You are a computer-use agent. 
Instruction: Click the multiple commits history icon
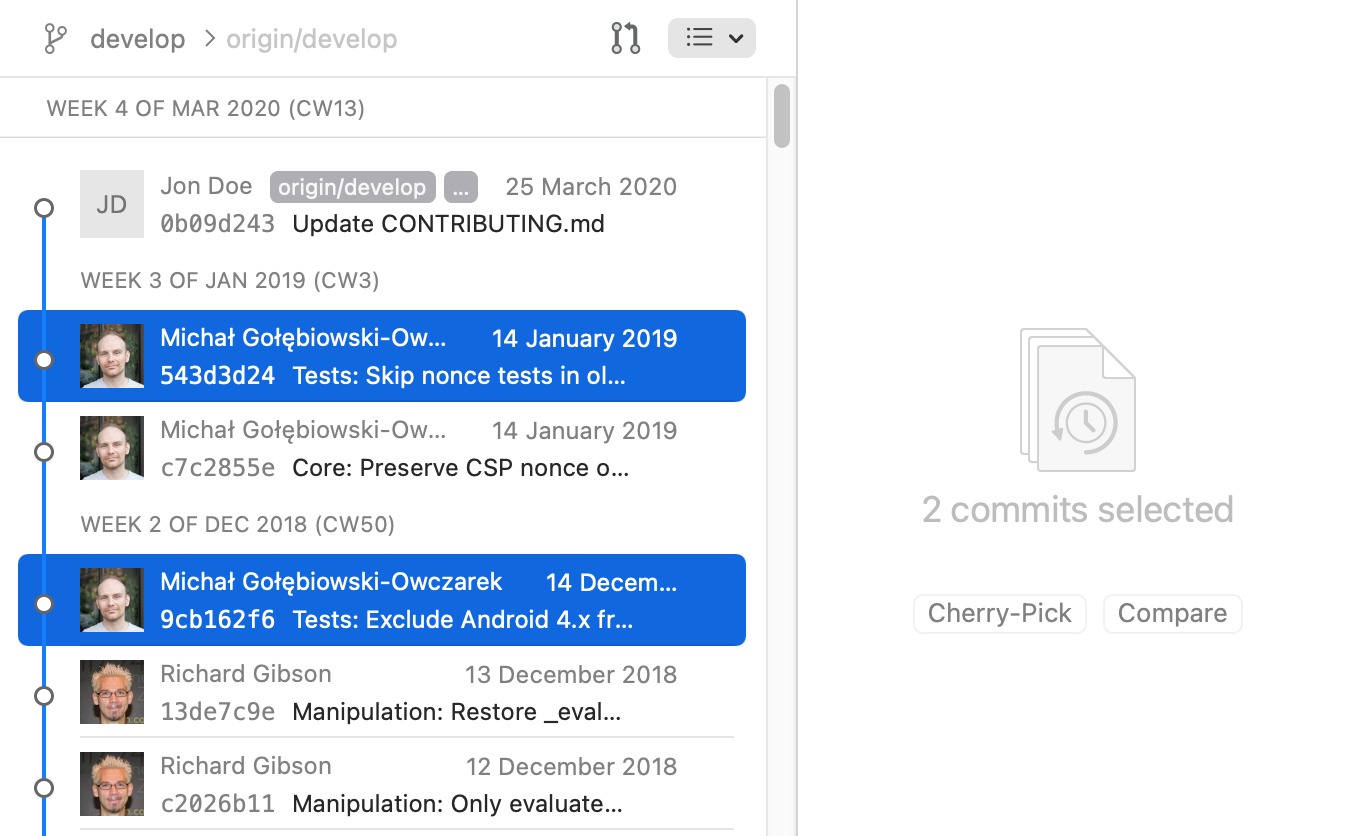point(1078,400)
